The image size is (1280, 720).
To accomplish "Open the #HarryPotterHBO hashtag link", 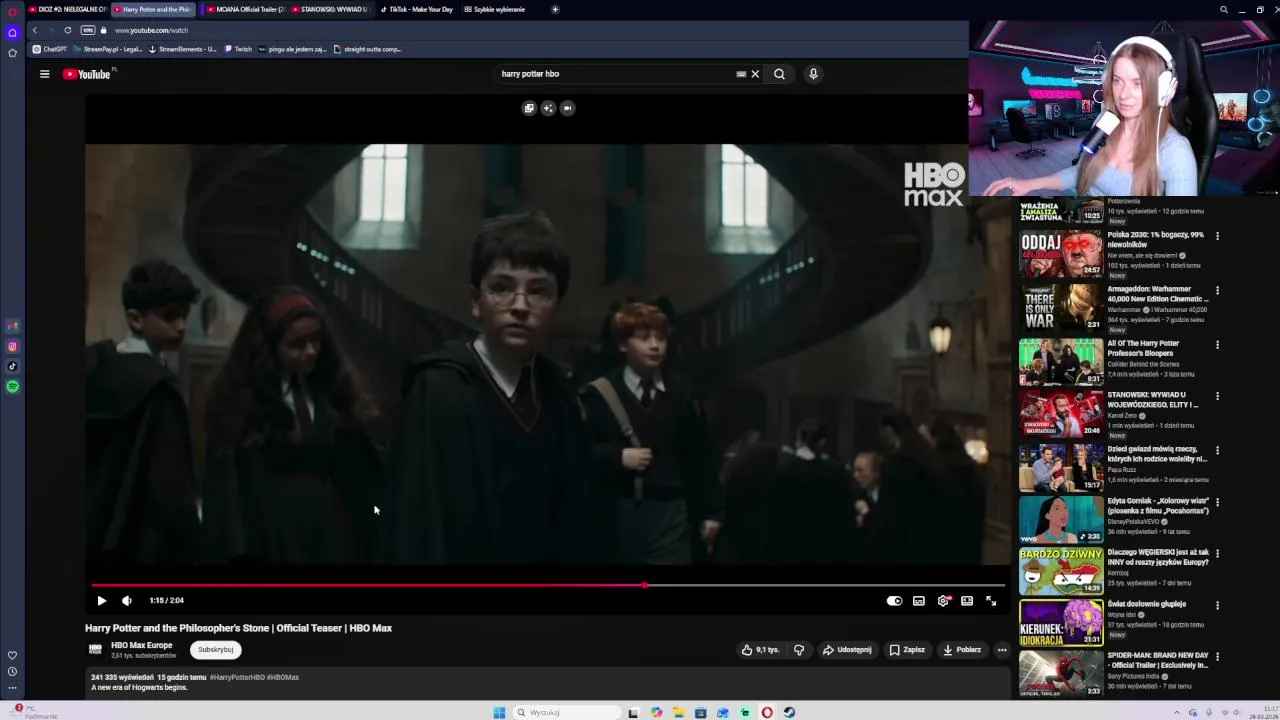I will 237,677.
